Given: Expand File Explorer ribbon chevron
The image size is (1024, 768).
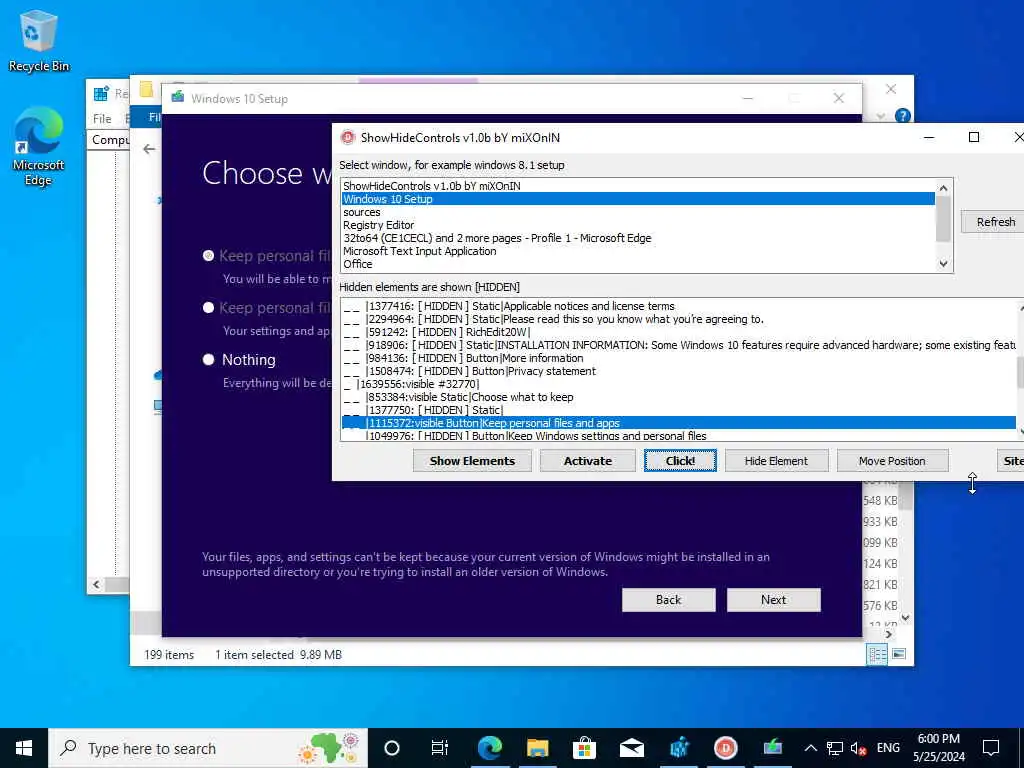Looking at the screenshot, I should (x=880, y=116).
